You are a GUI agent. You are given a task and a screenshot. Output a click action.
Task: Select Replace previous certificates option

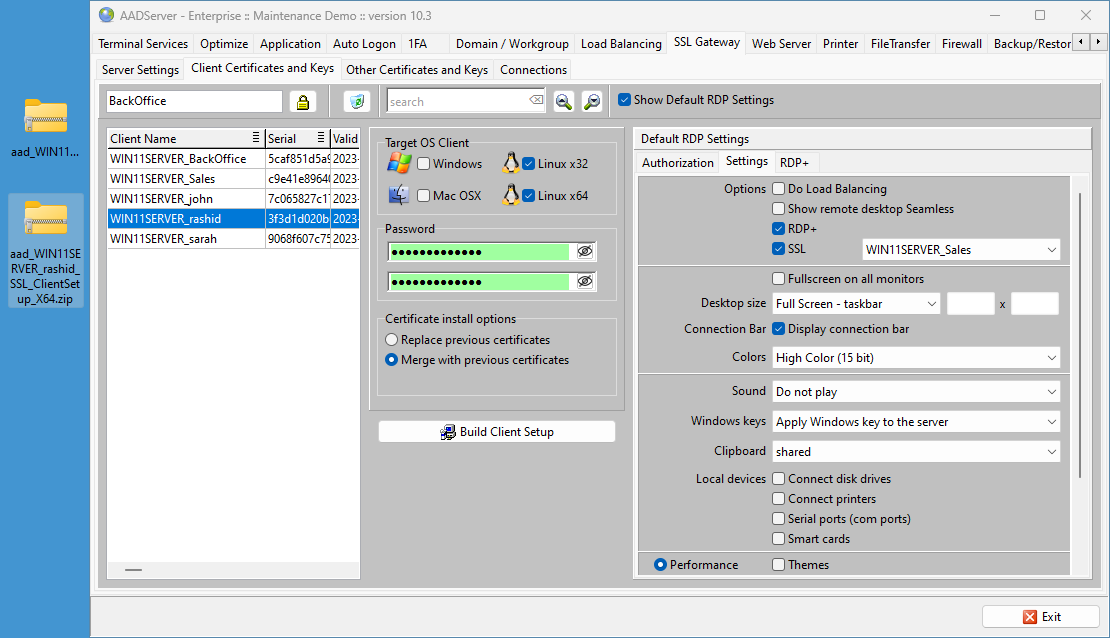click(392, 340)
